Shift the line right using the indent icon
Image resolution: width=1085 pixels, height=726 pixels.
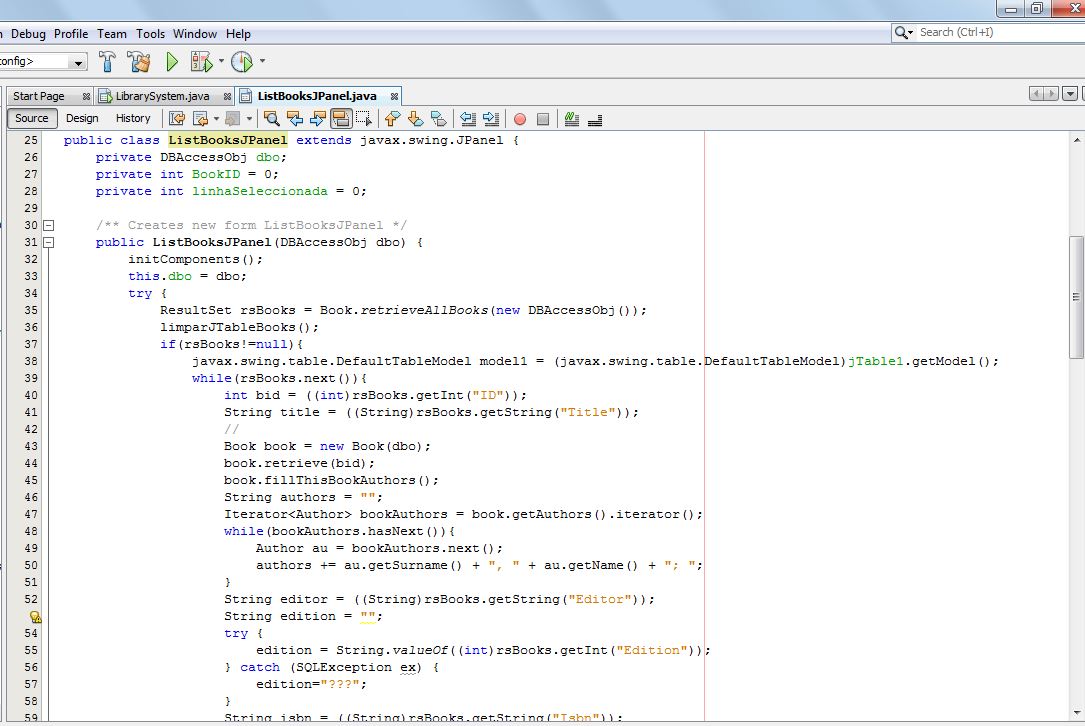491,118
